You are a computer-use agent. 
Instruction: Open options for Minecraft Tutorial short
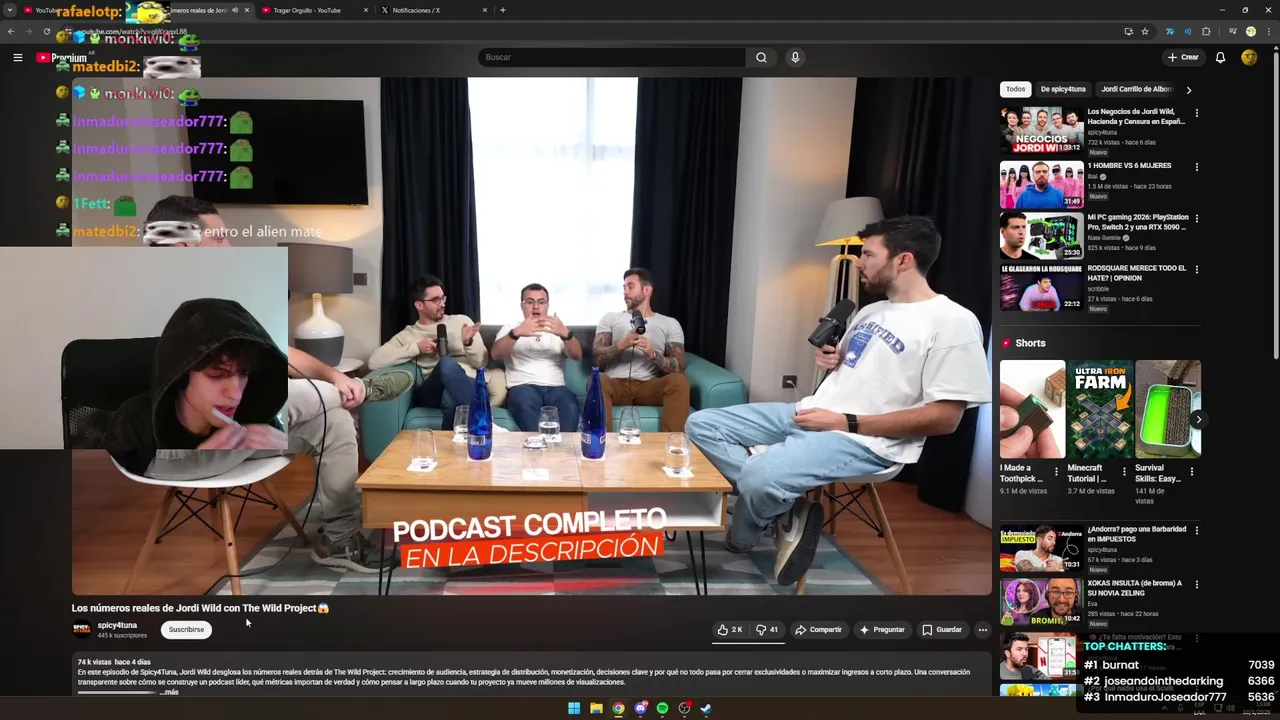click(1124, 471)
